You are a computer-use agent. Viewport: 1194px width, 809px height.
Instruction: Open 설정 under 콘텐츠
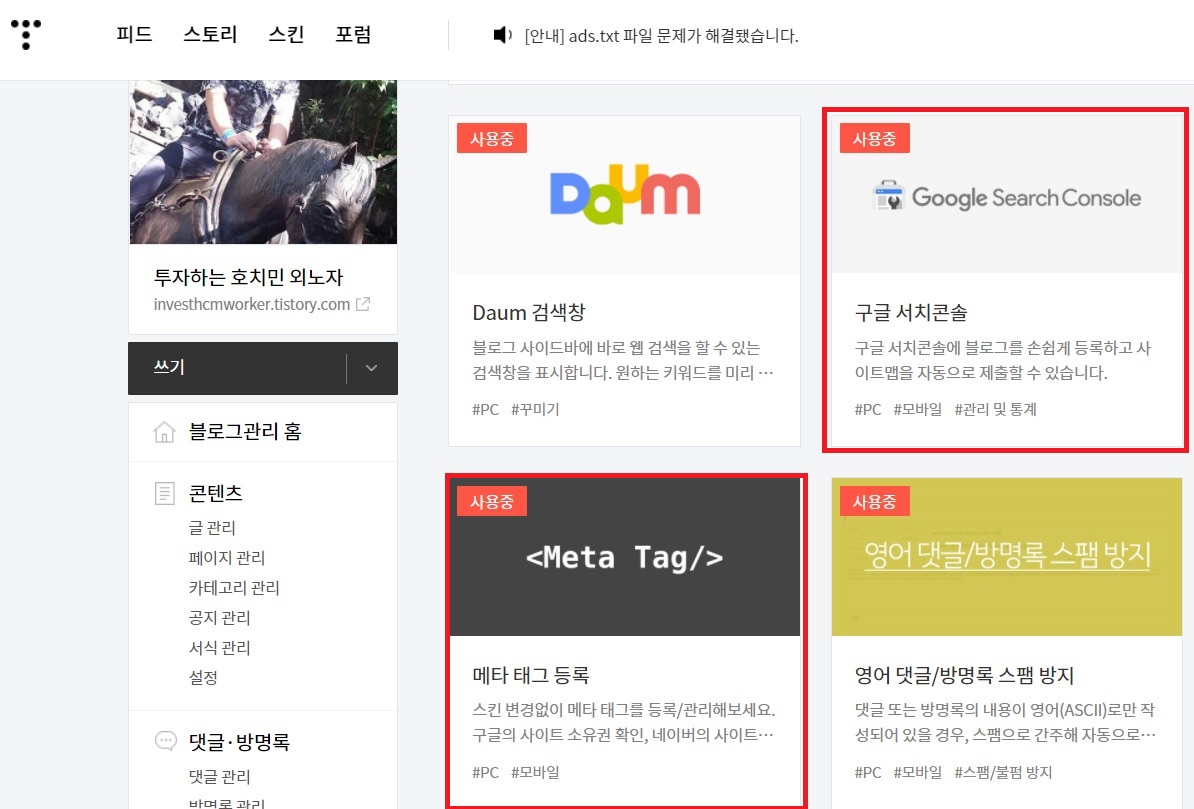(x=203, y=677)
